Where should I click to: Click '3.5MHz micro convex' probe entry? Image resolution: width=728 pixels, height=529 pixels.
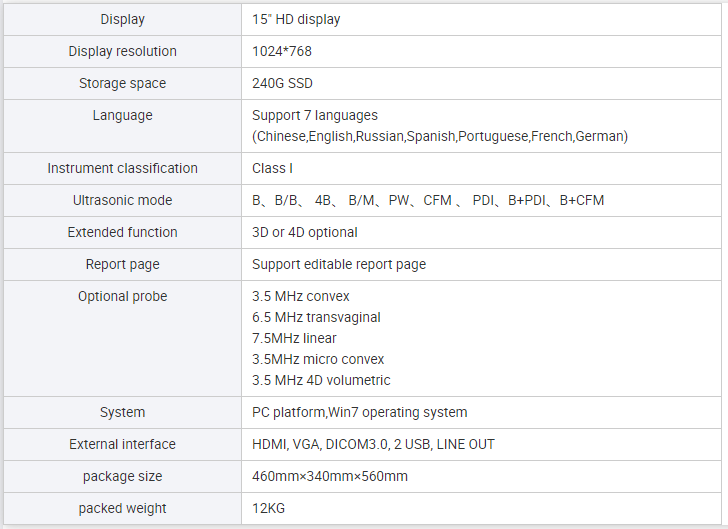[x=318, y=359]
